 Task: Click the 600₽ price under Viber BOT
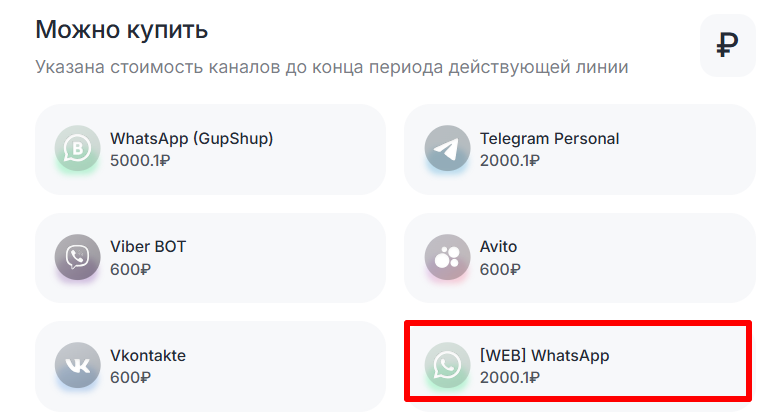pyautogui.click(x=130, y=268)
